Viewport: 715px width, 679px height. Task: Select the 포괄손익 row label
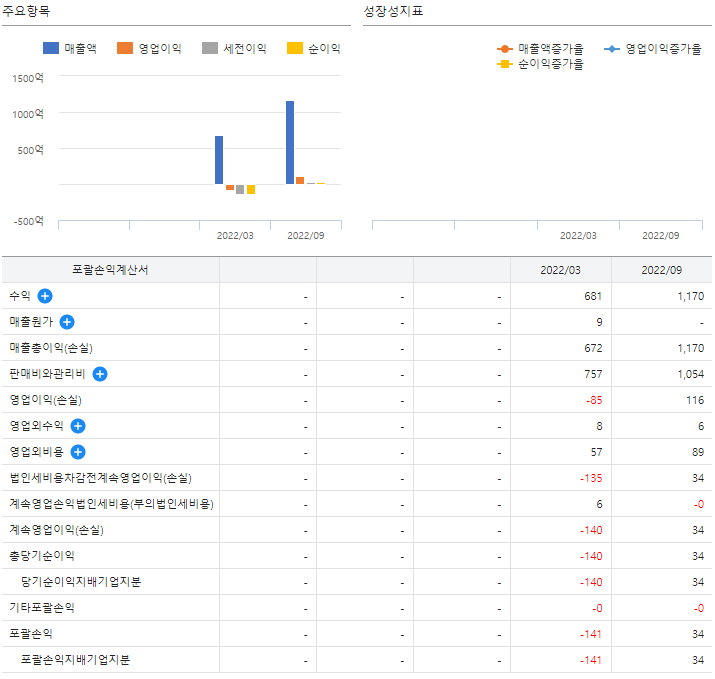tap(31, 634)
